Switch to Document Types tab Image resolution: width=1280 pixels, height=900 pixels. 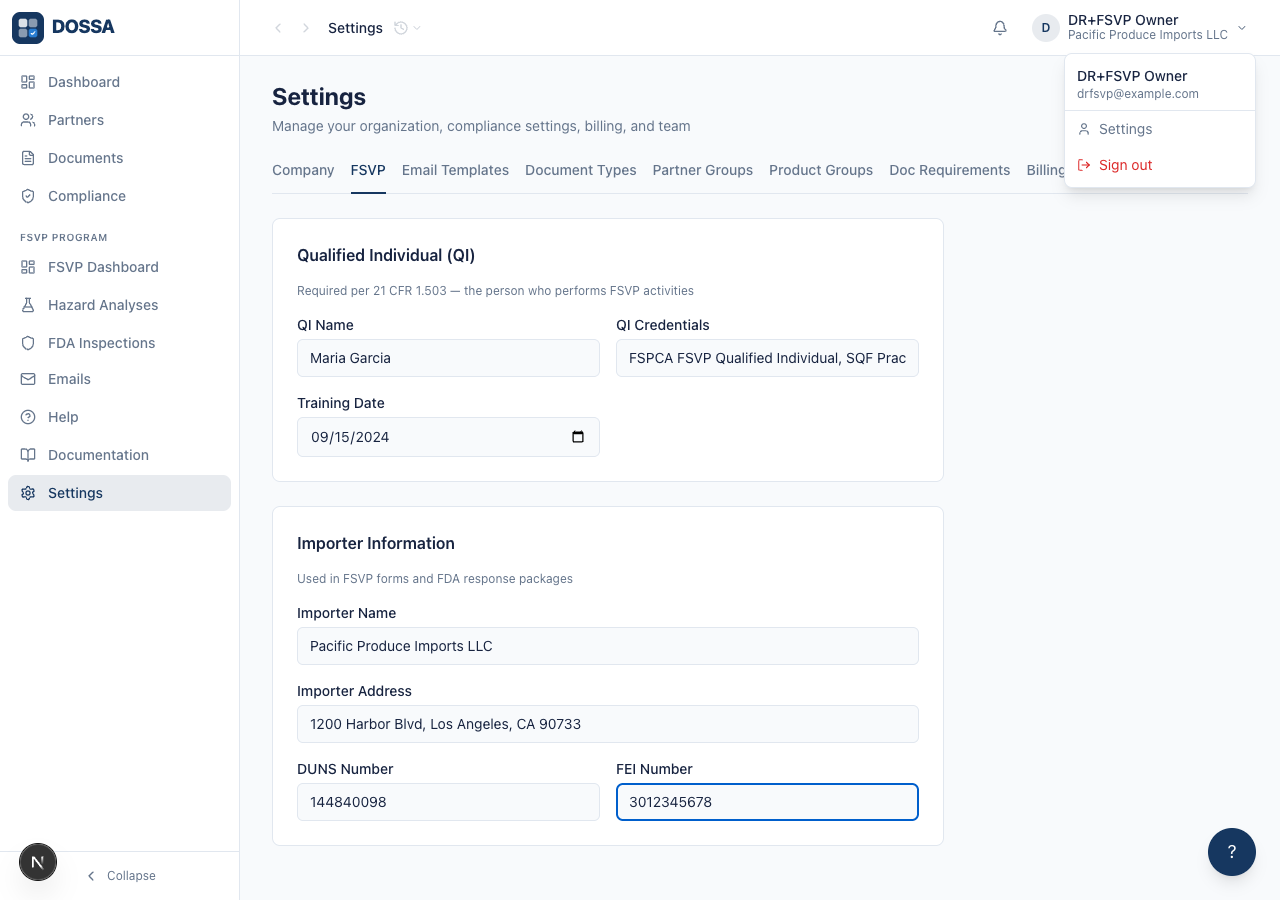click(x=581, y=170)
